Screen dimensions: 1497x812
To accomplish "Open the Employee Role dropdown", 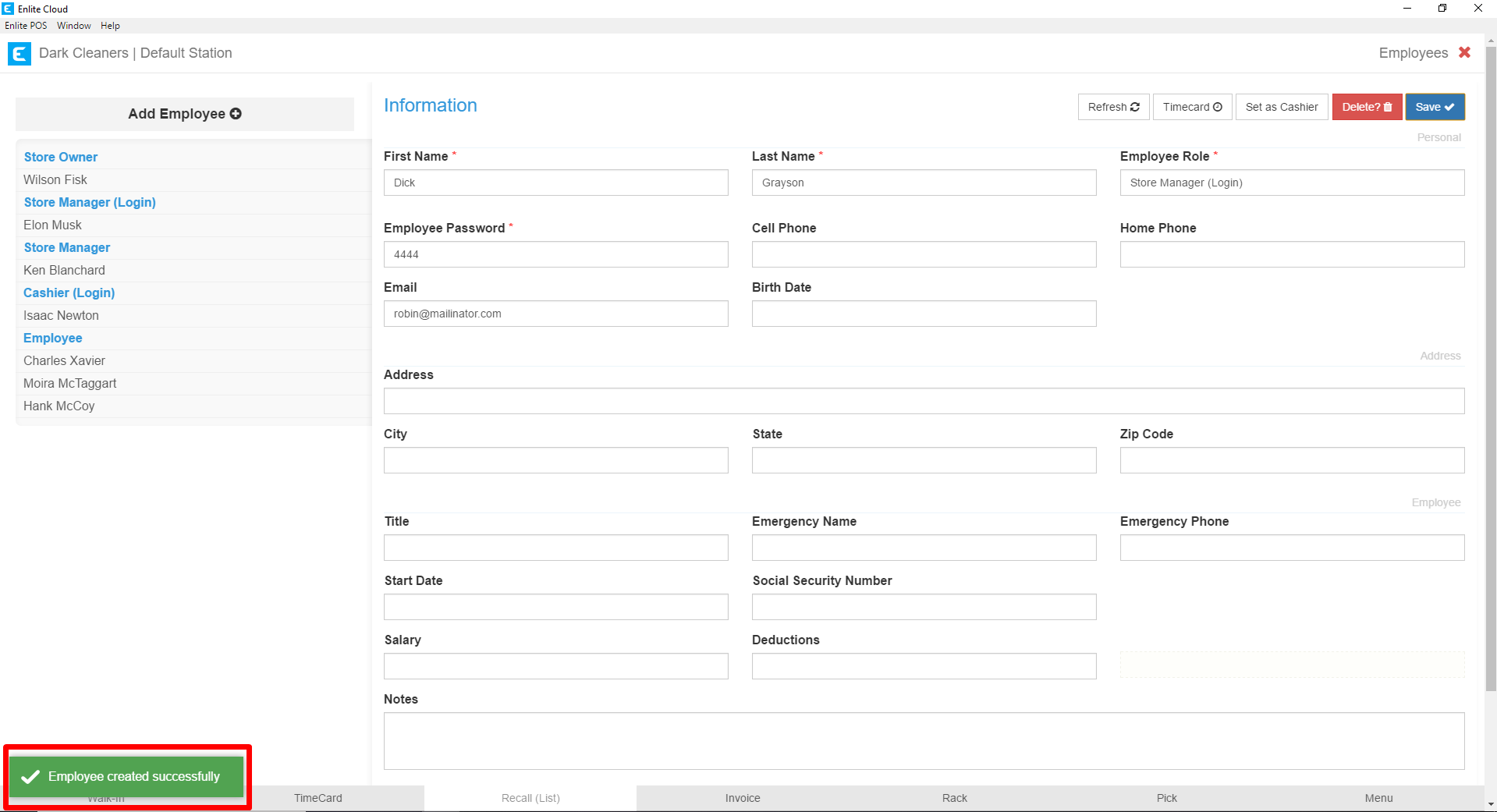I will (1292, 183).
